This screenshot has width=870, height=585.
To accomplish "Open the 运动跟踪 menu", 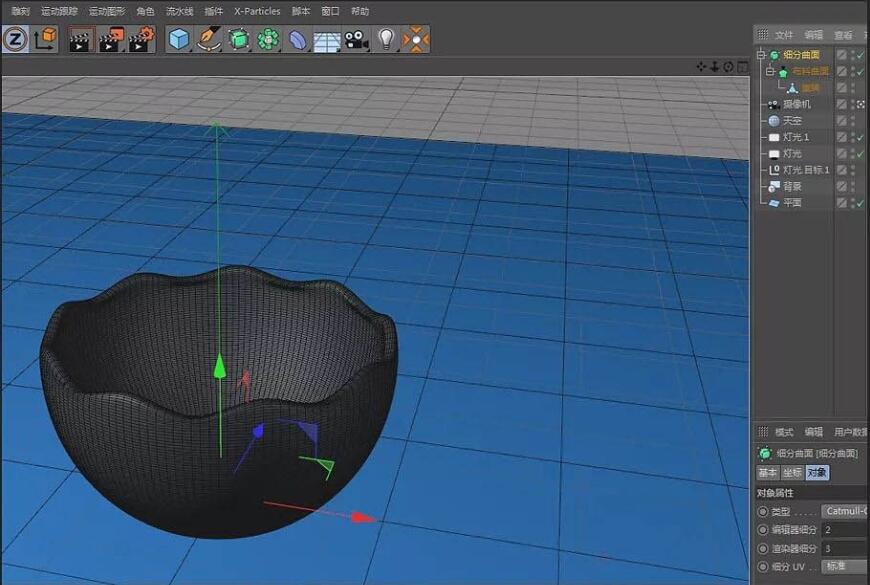I will point(59,11).
